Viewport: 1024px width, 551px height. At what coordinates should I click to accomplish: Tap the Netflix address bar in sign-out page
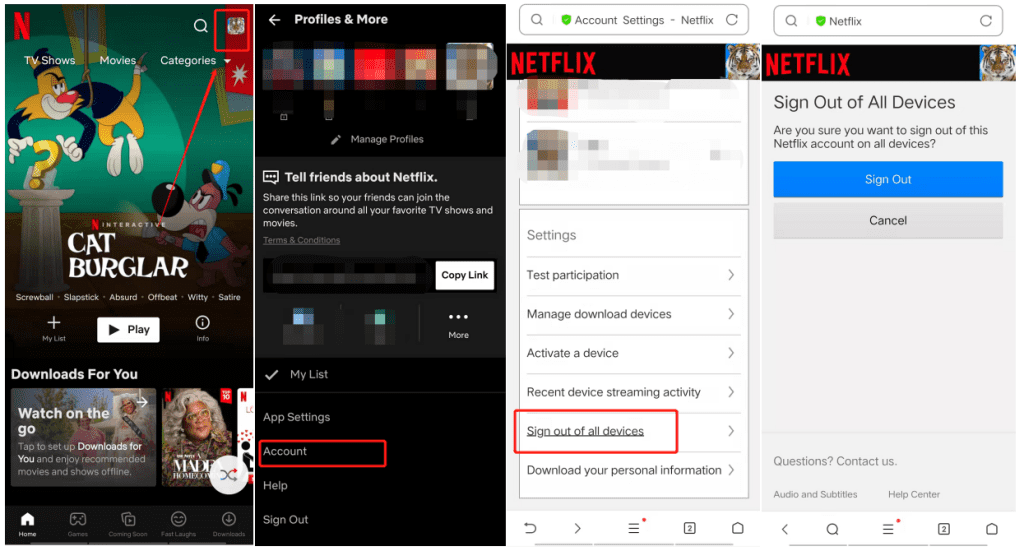tap(888, 22)
